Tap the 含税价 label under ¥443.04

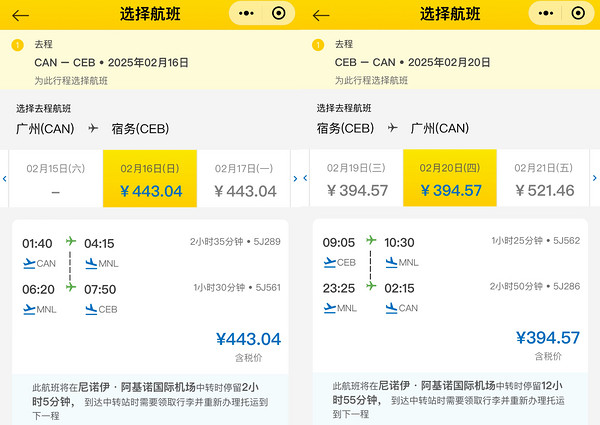pyautogui.click(x=248, y=358)
